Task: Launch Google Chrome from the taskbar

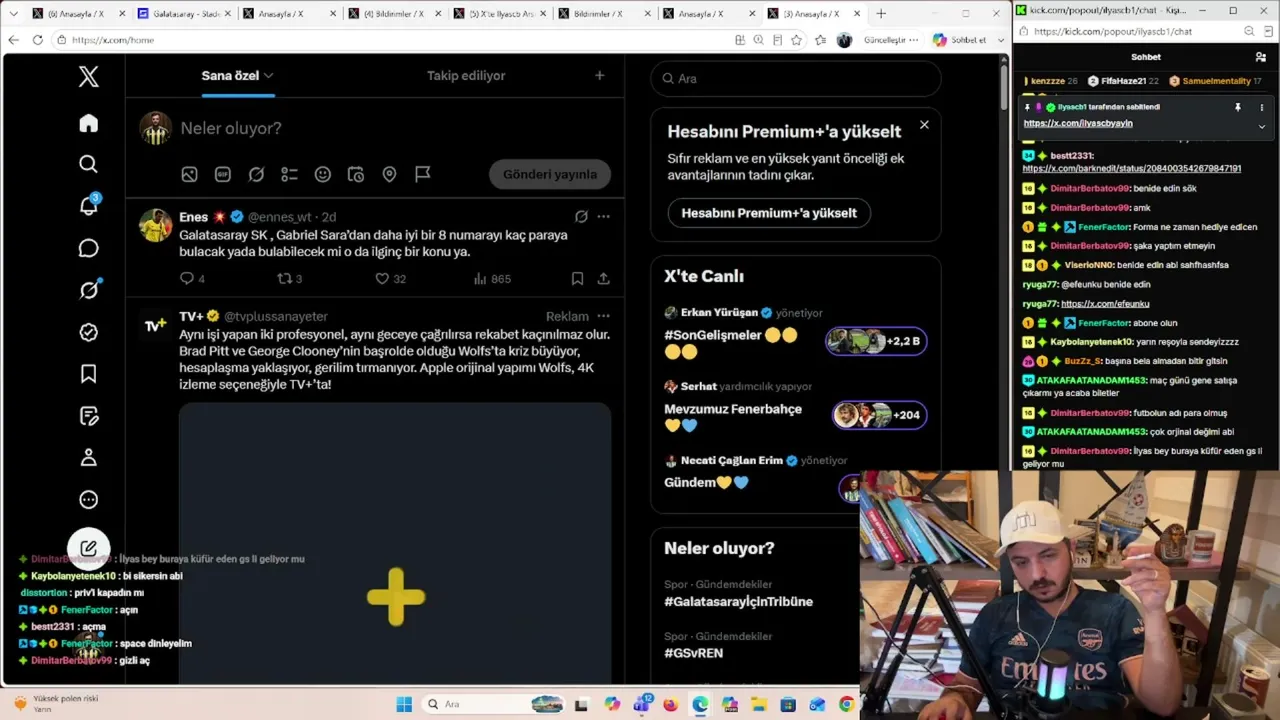Action: tap(847, 704)
